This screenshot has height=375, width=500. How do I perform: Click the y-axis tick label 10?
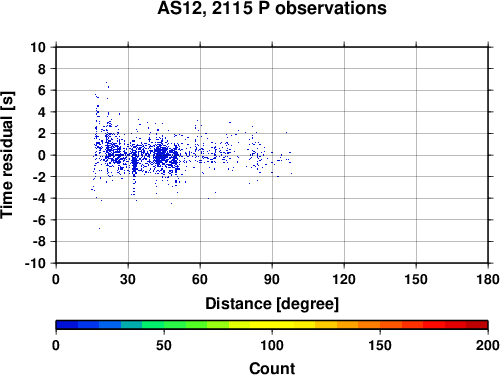tap(38, 47)
